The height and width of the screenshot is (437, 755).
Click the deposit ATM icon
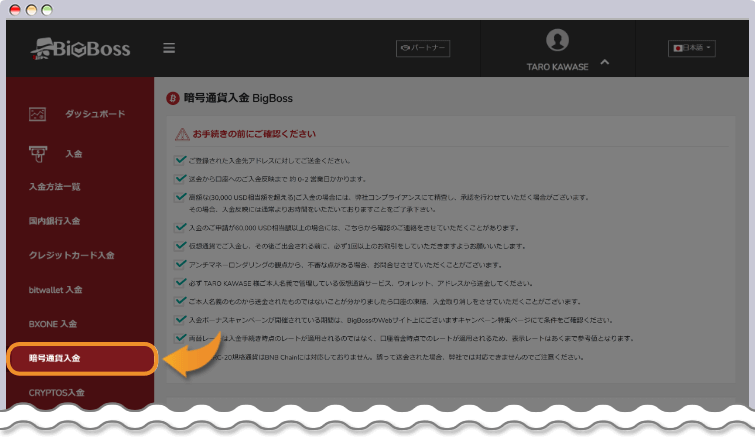click(x=38, y=154)
